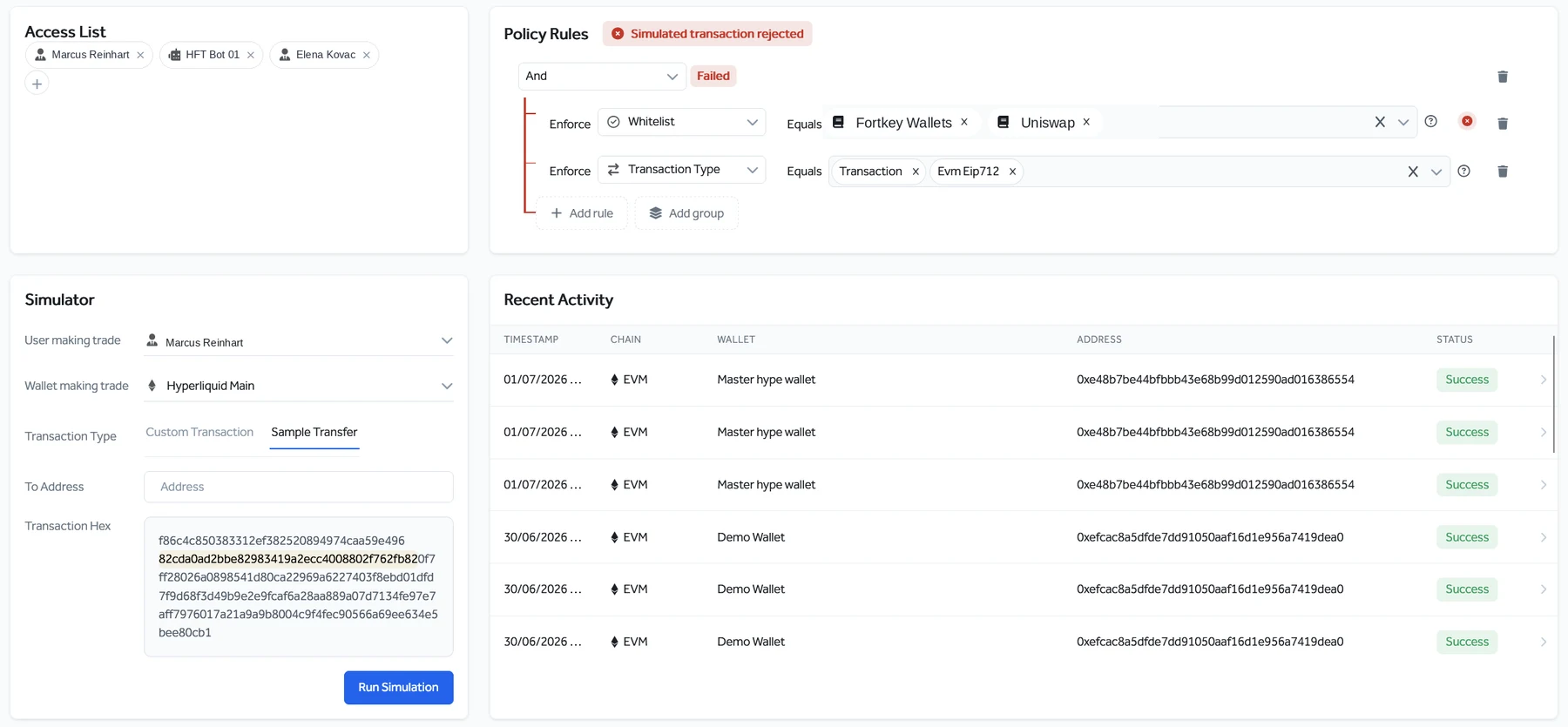This screenshot has width=1568, height=727.
Task: Click the ADDRESS column header
Action: click(1099, 340)
